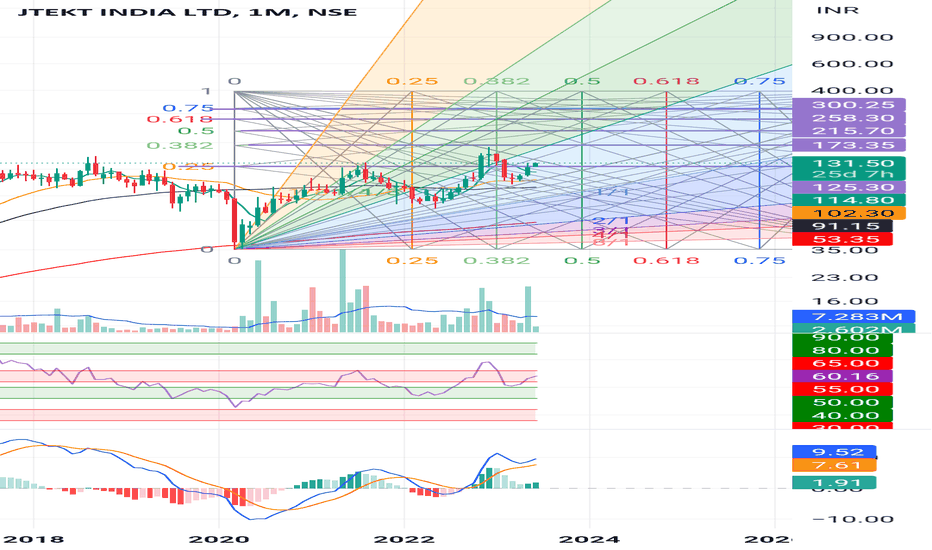
Task: Click the 2024 year label on time axis
Action: pyautogui.click(x=590, y=540)
